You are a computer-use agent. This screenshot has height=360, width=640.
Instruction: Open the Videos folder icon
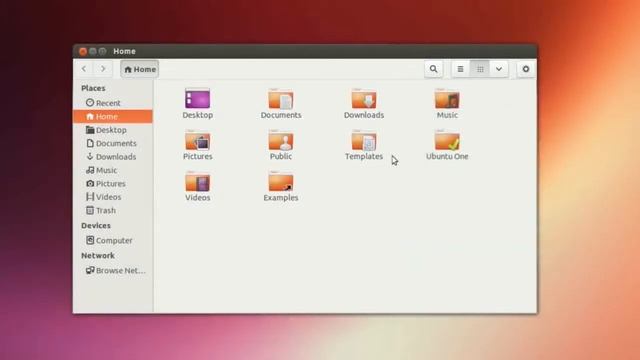click(198, 181)
